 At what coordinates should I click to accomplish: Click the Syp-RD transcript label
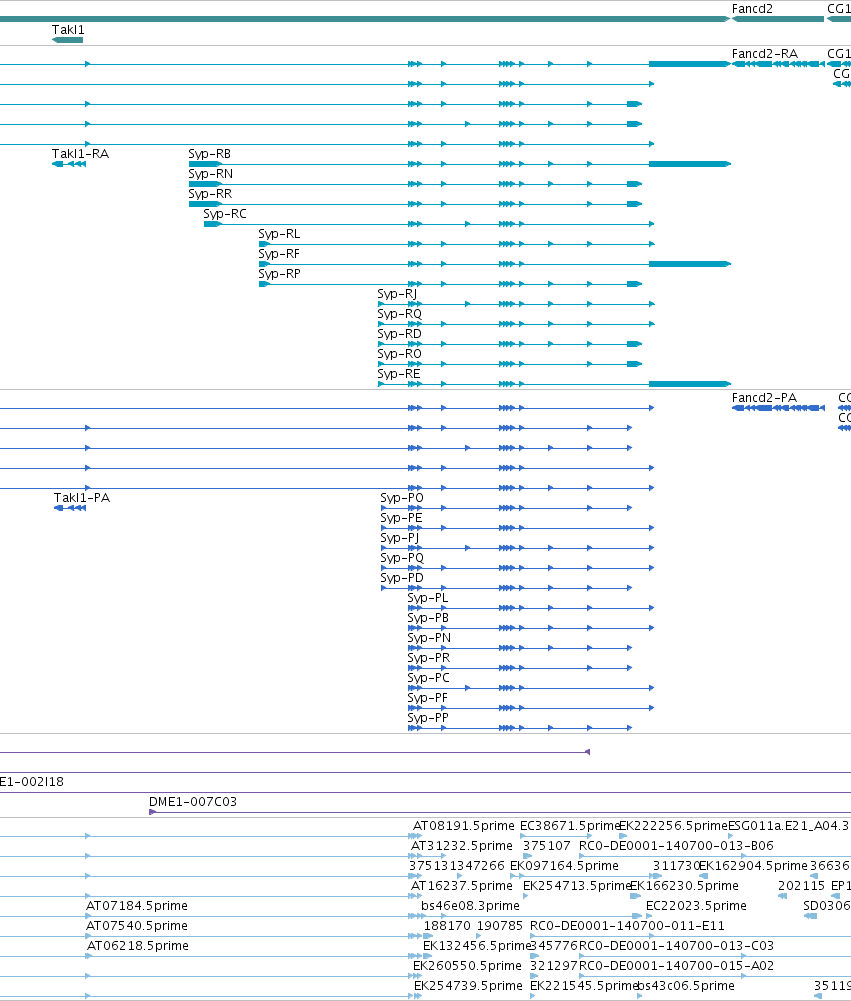click(400, 334)
